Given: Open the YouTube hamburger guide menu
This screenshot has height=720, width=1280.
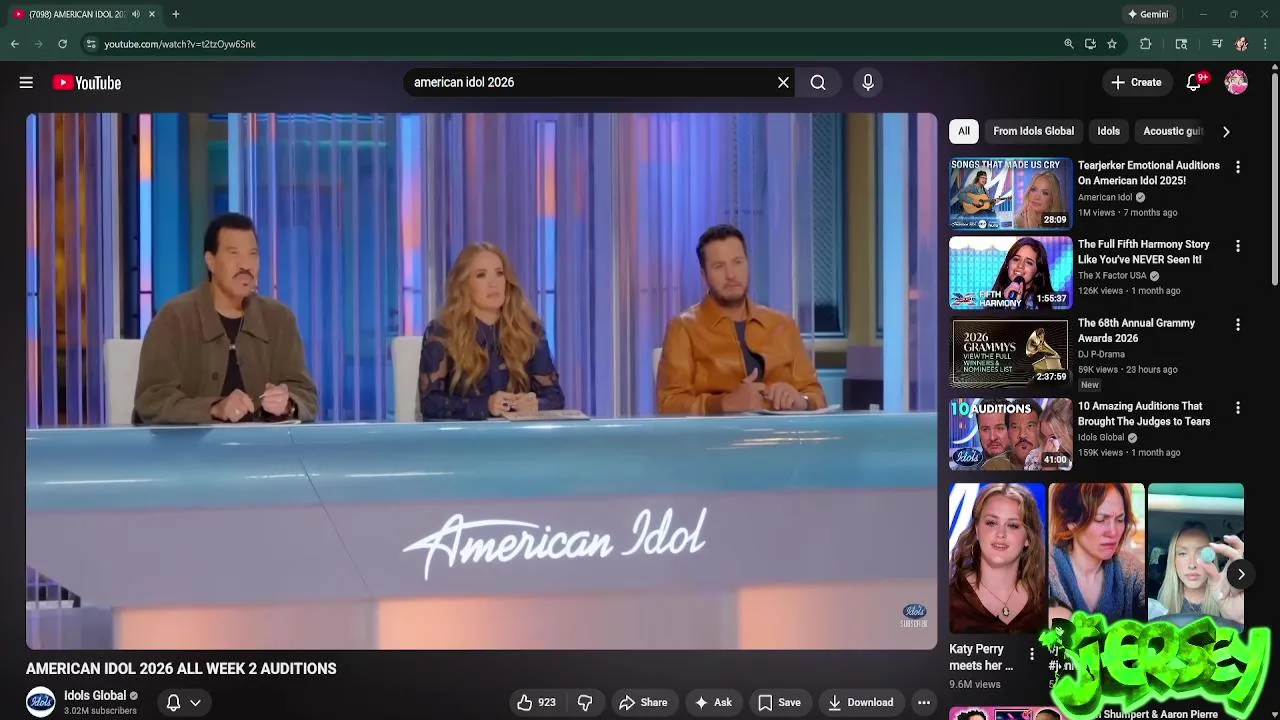Looking at the screenshot, I should pos(26,83).
